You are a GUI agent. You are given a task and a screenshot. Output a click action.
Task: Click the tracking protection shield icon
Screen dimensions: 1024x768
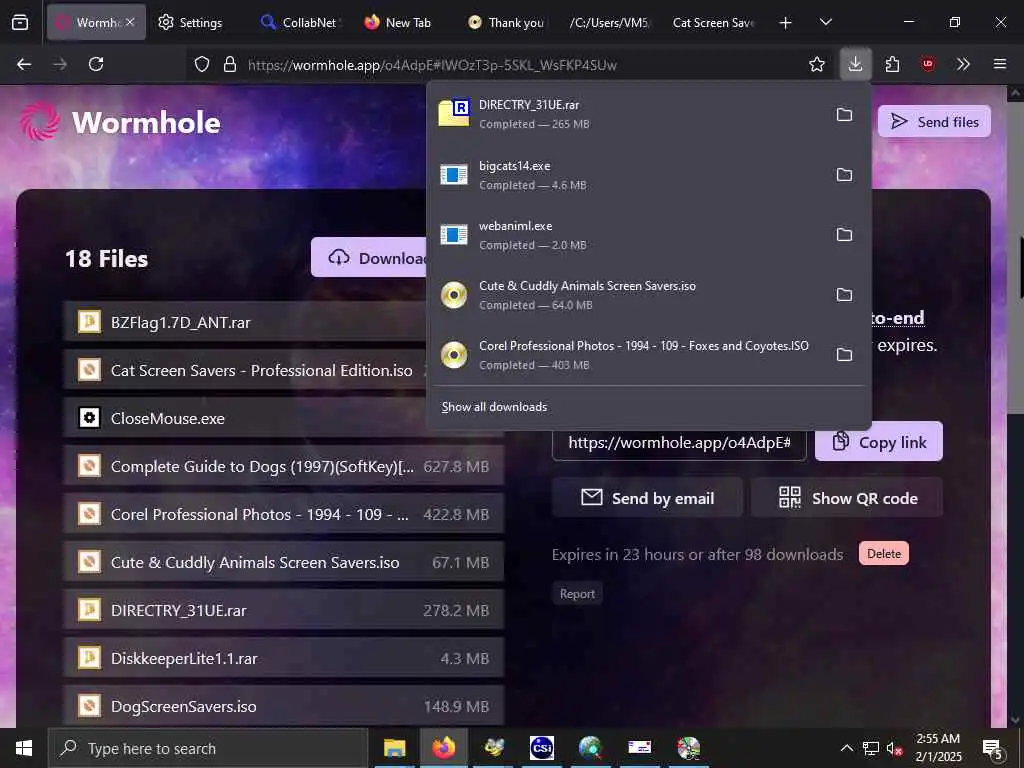(202, 64)
